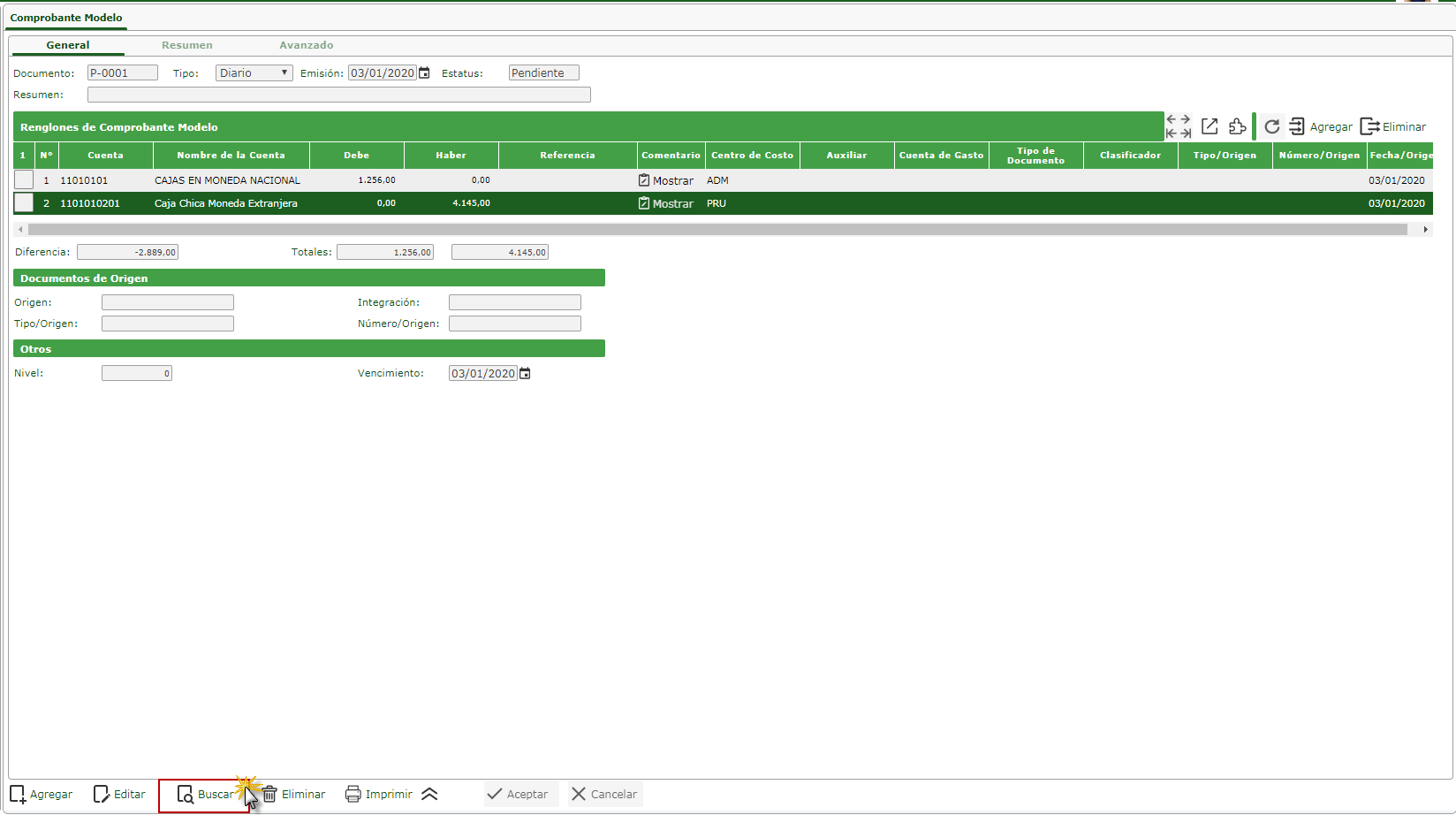Click the Haber column header
Screen dimensions: 1456x815
451,156
